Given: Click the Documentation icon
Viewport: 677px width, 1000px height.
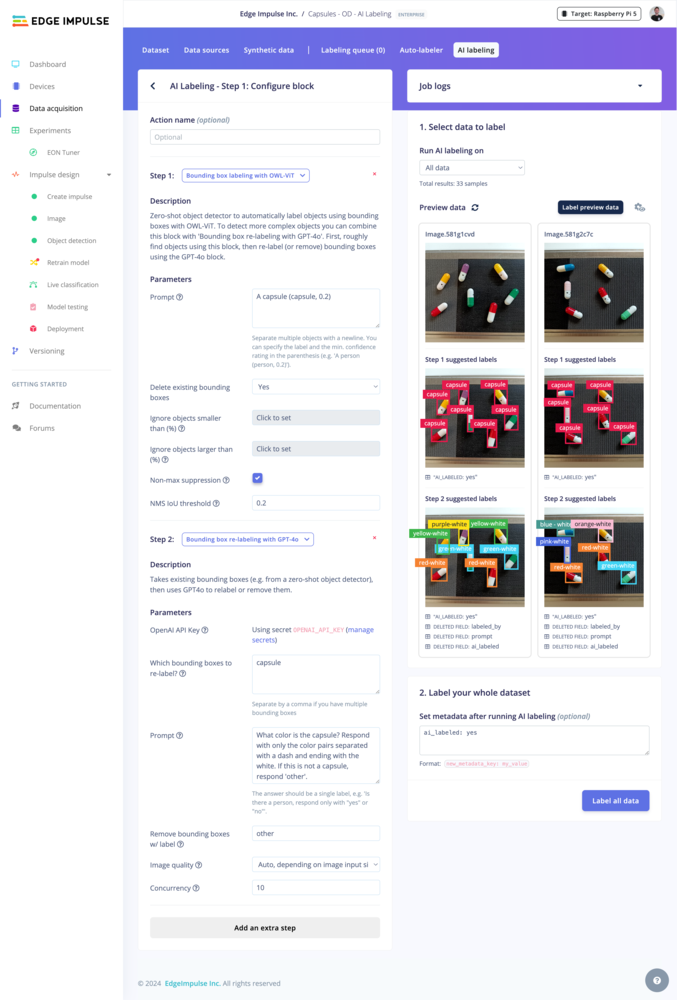Looking at the screenshot, I should pos(16,406).
